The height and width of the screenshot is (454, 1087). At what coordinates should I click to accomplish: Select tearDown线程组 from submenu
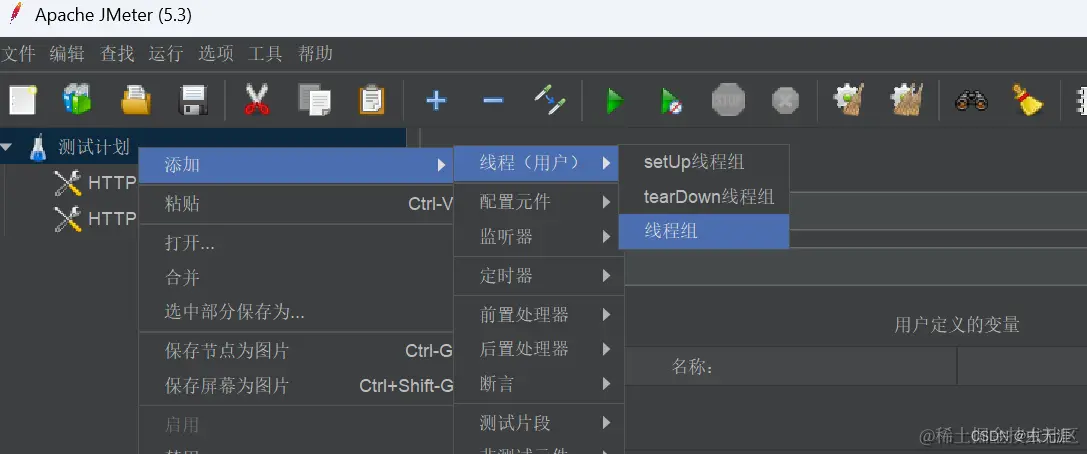click(704, 197)
